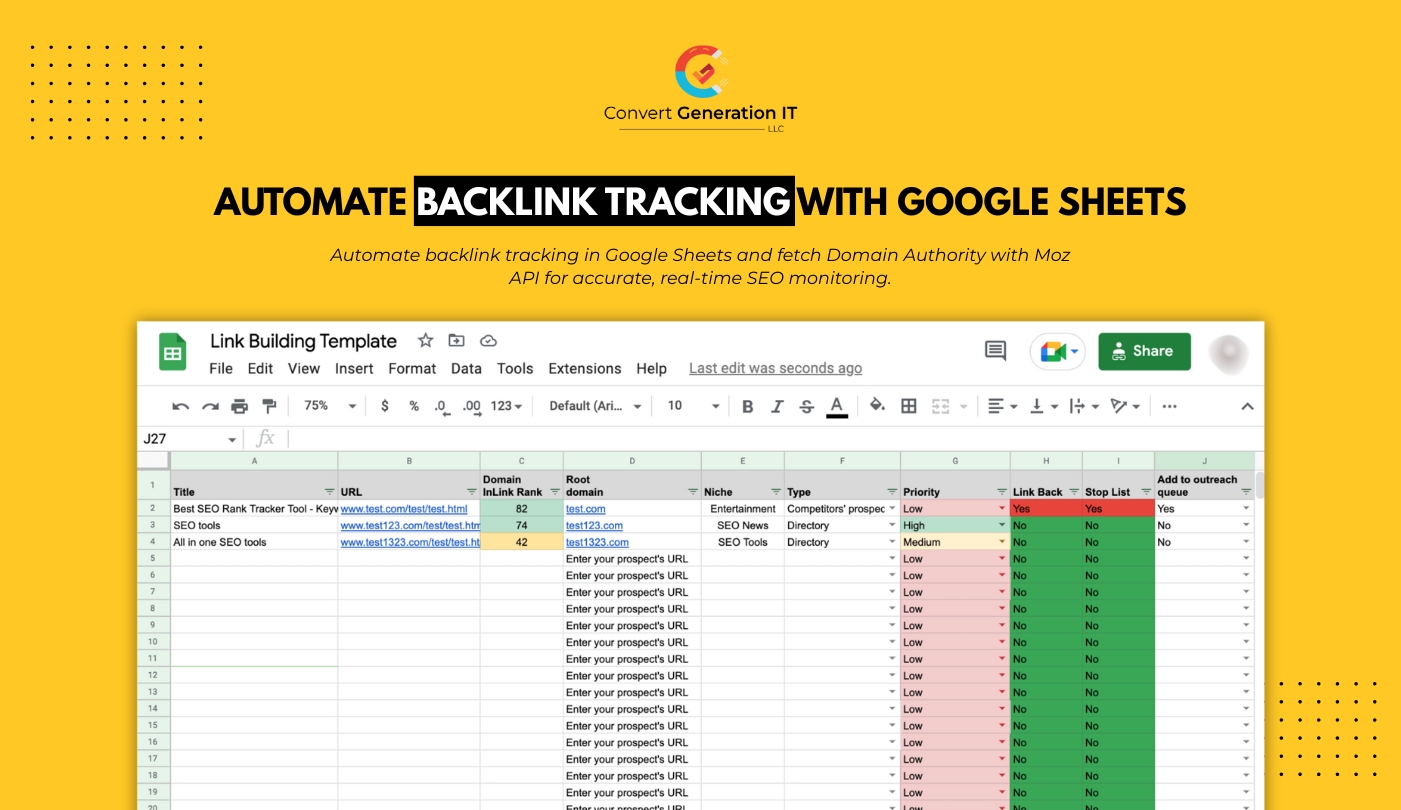Toggle strikethrough formatting
This screenshot has width=1401, height=810.
pyautogui.click(x=806, y=406)
